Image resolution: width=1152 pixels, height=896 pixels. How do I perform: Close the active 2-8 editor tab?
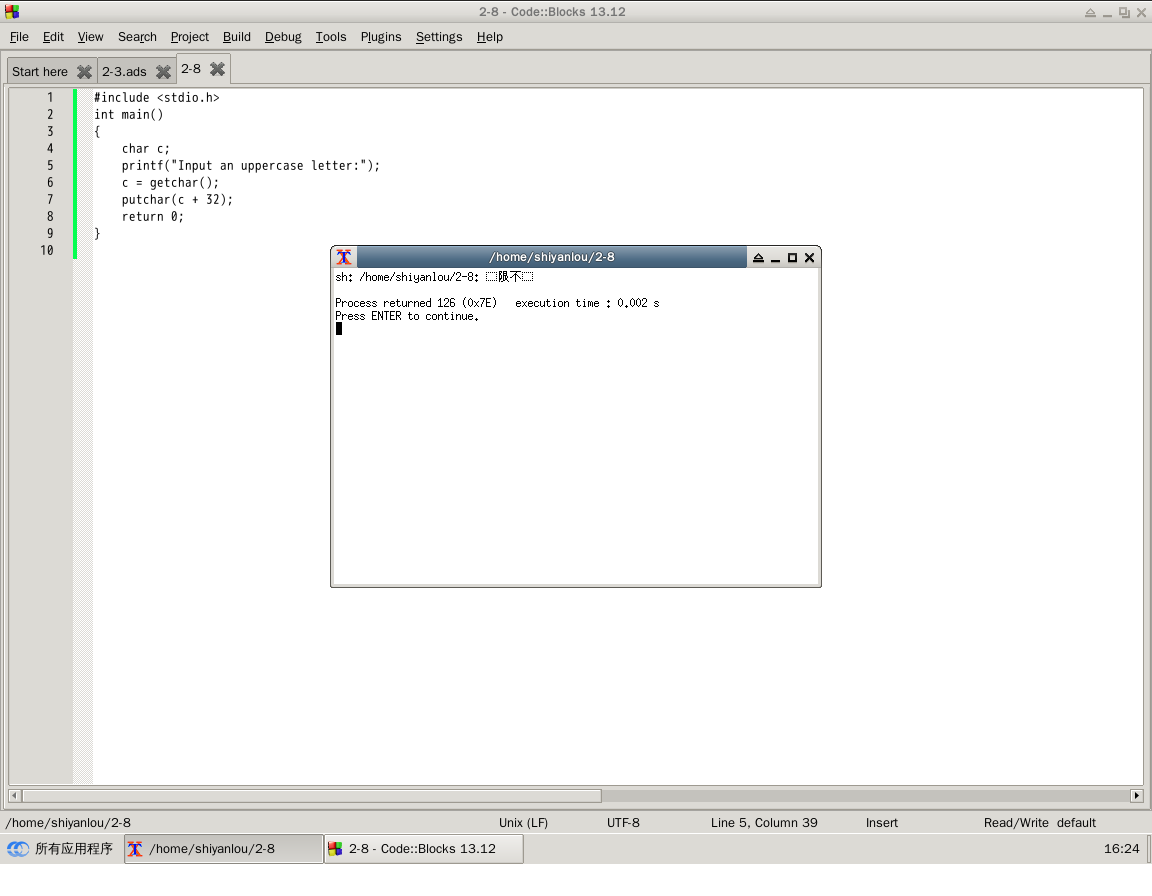[217, 69]
